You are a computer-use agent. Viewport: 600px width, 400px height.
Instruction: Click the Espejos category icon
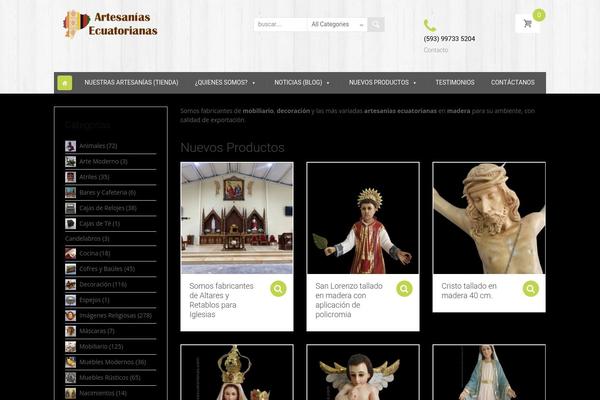[x=70, y=300]
